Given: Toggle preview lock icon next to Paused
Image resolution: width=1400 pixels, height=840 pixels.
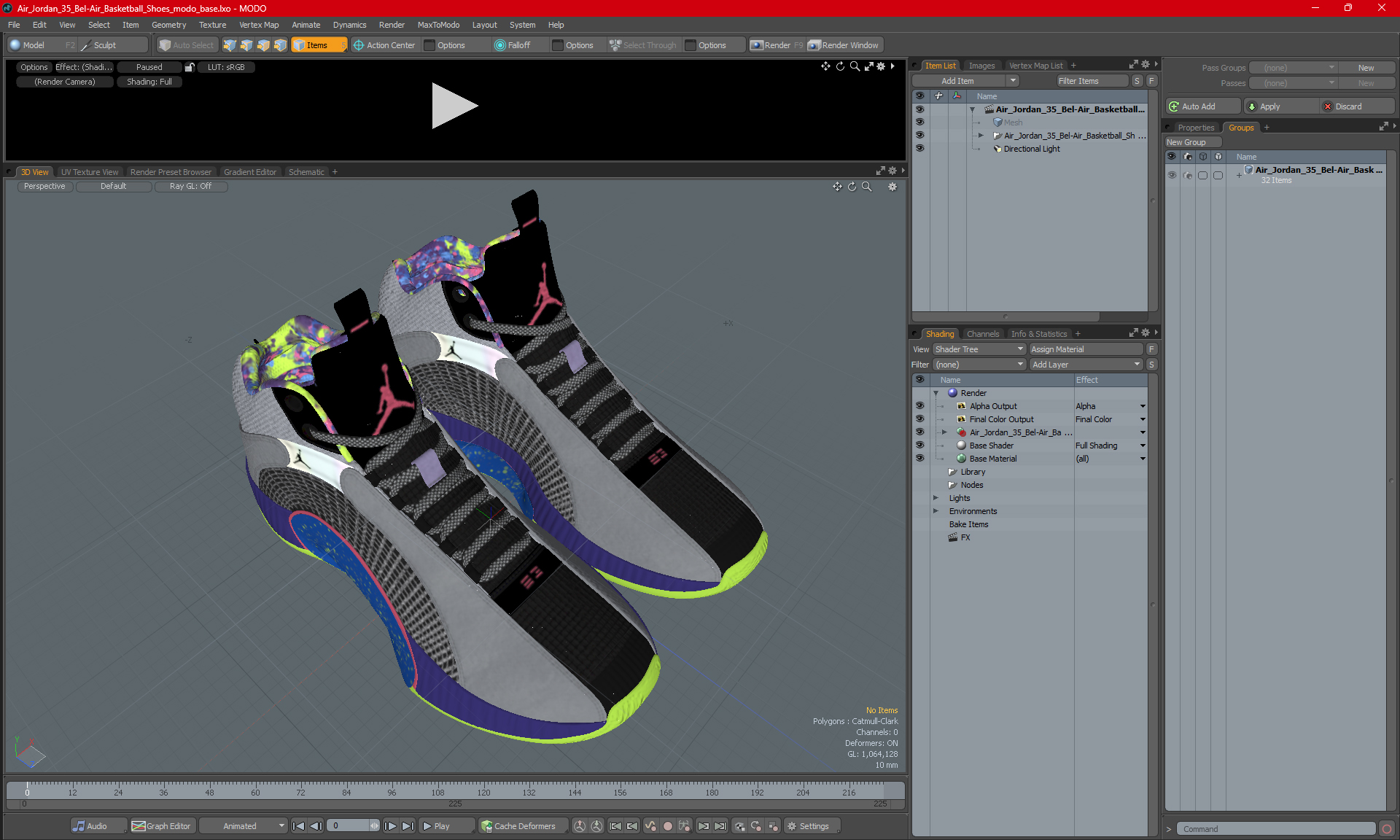Looking at the screenshot, I should point(190,67).
